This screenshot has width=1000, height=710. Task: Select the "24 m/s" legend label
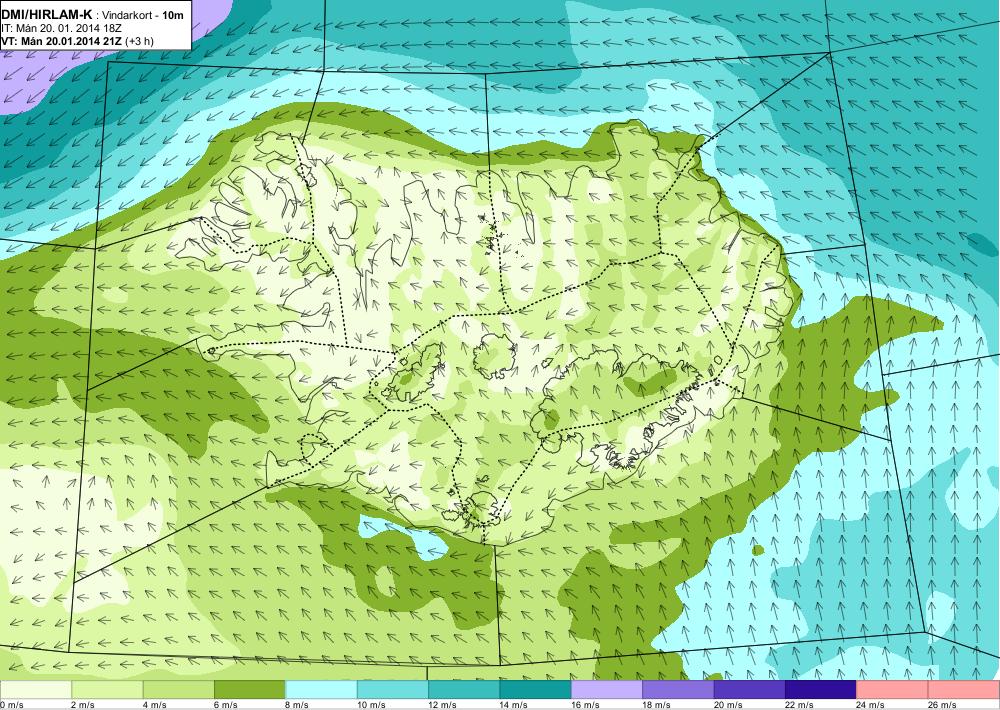point(871,705)
